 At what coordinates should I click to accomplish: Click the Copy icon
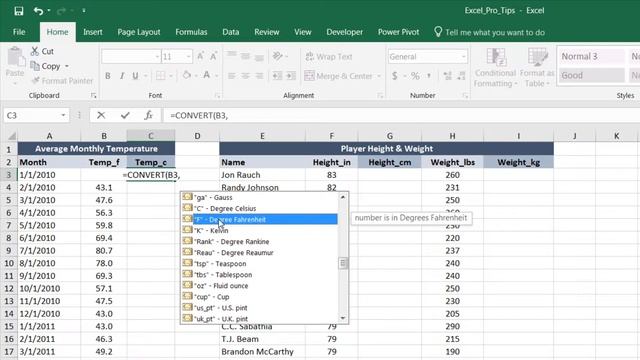35,66
